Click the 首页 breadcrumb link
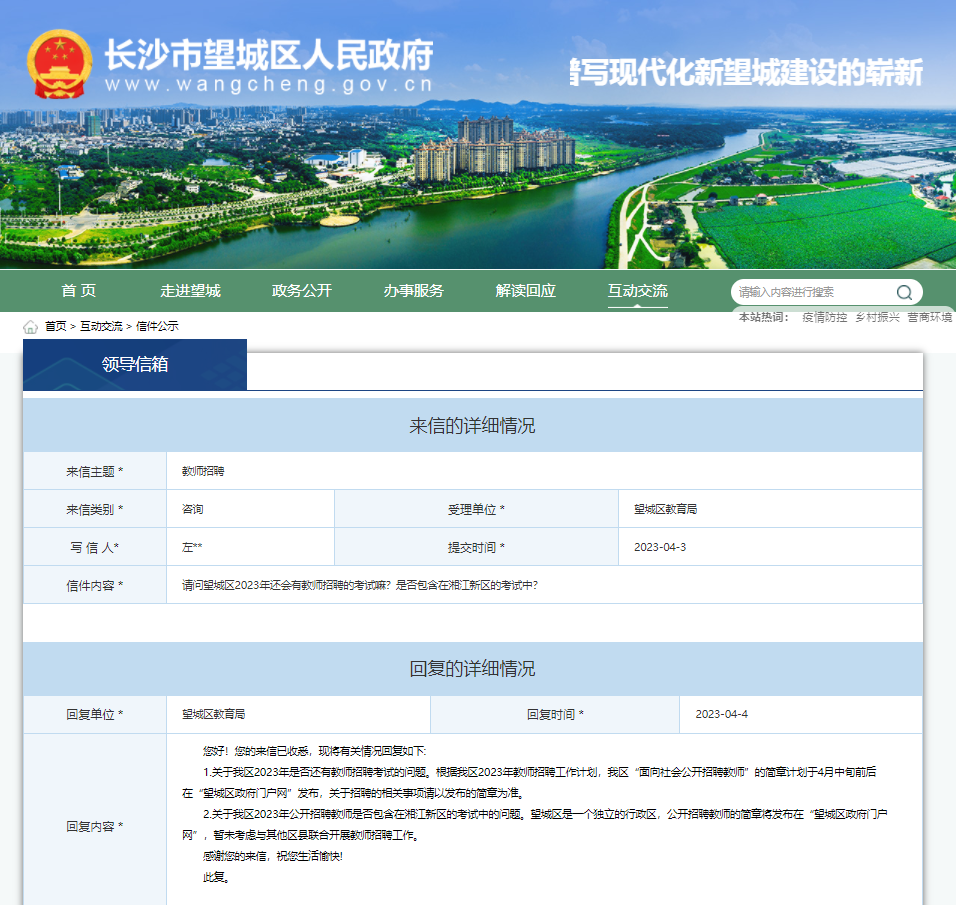This screenshot has width=956, height=905. 55,326
